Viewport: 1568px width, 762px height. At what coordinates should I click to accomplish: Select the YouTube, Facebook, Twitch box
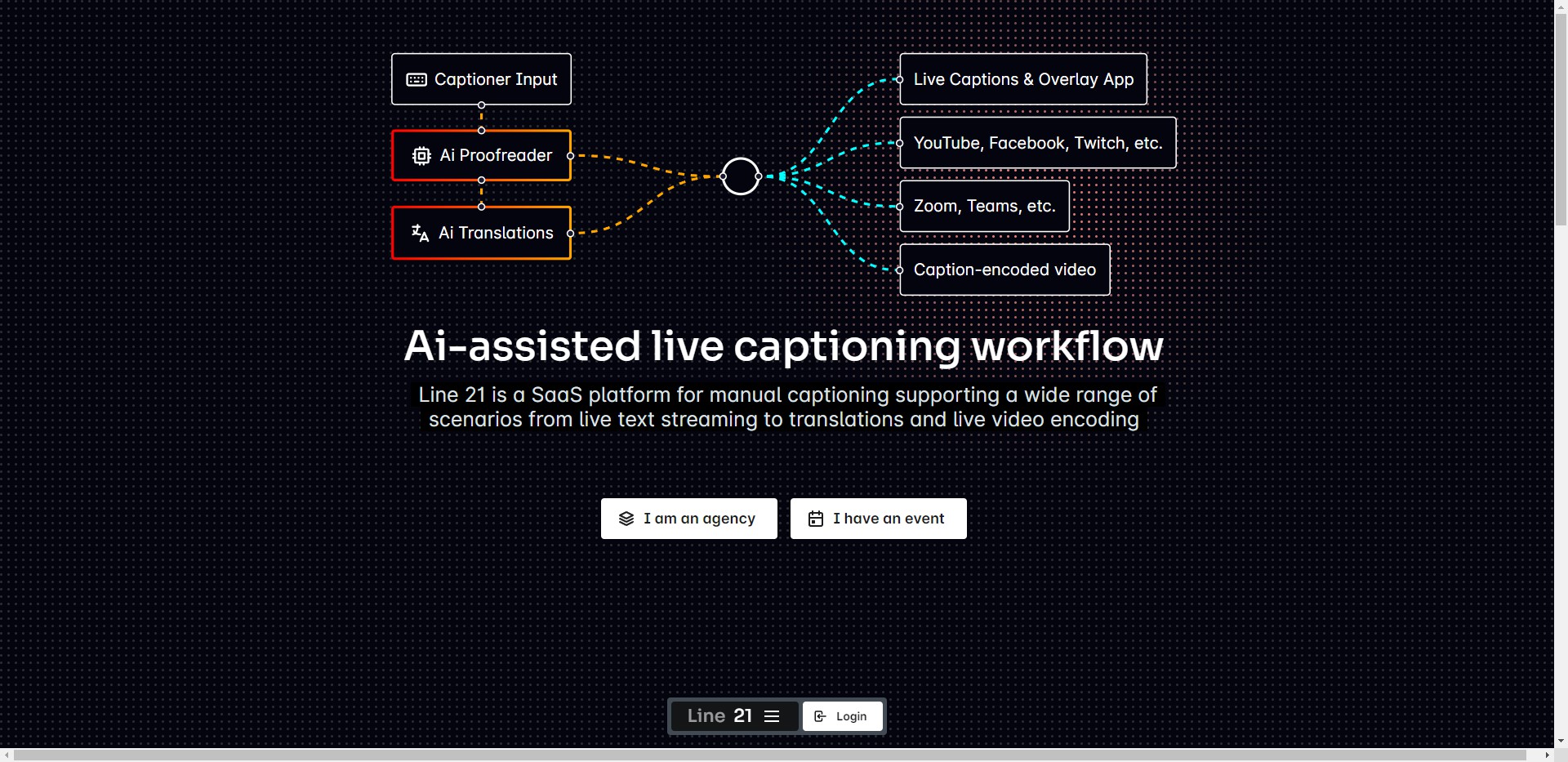click(x=1037, y=143)
